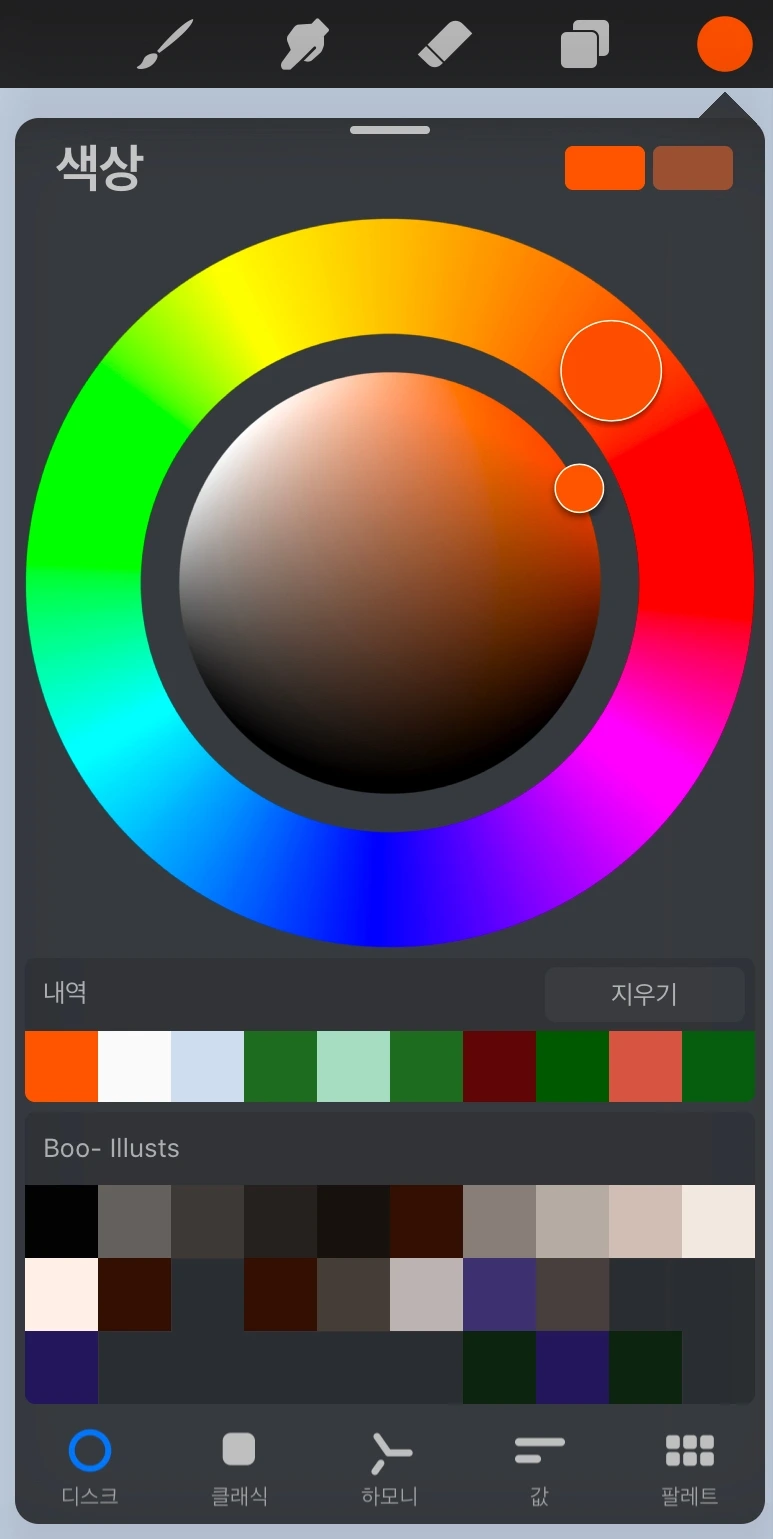Pick mint green swatch in 내역 history
The width and height of the screenshot is (773, 1539).
point(353,1067)
